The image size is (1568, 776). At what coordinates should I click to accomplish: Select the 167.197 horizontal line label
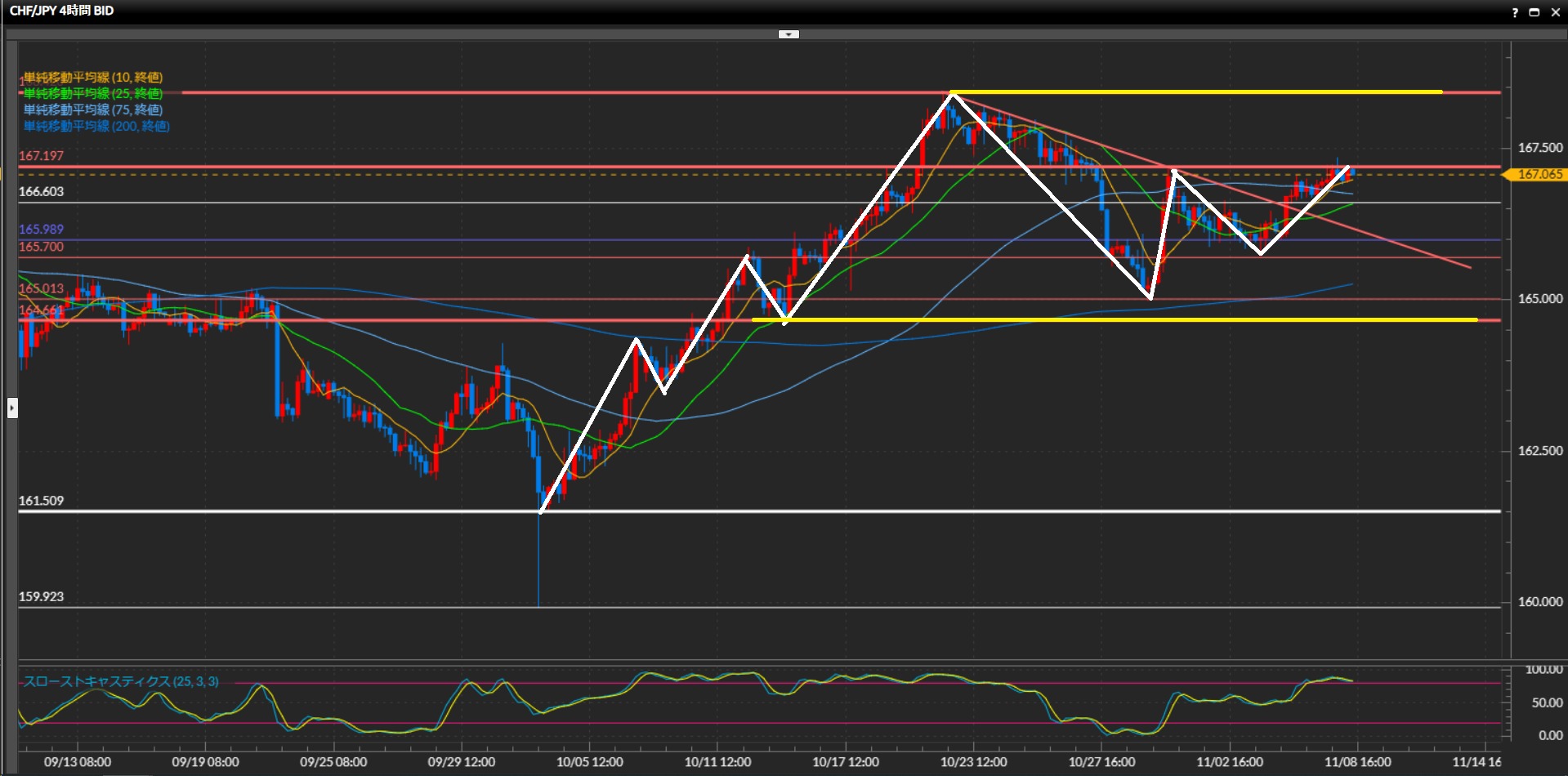[x=41, y=156]
